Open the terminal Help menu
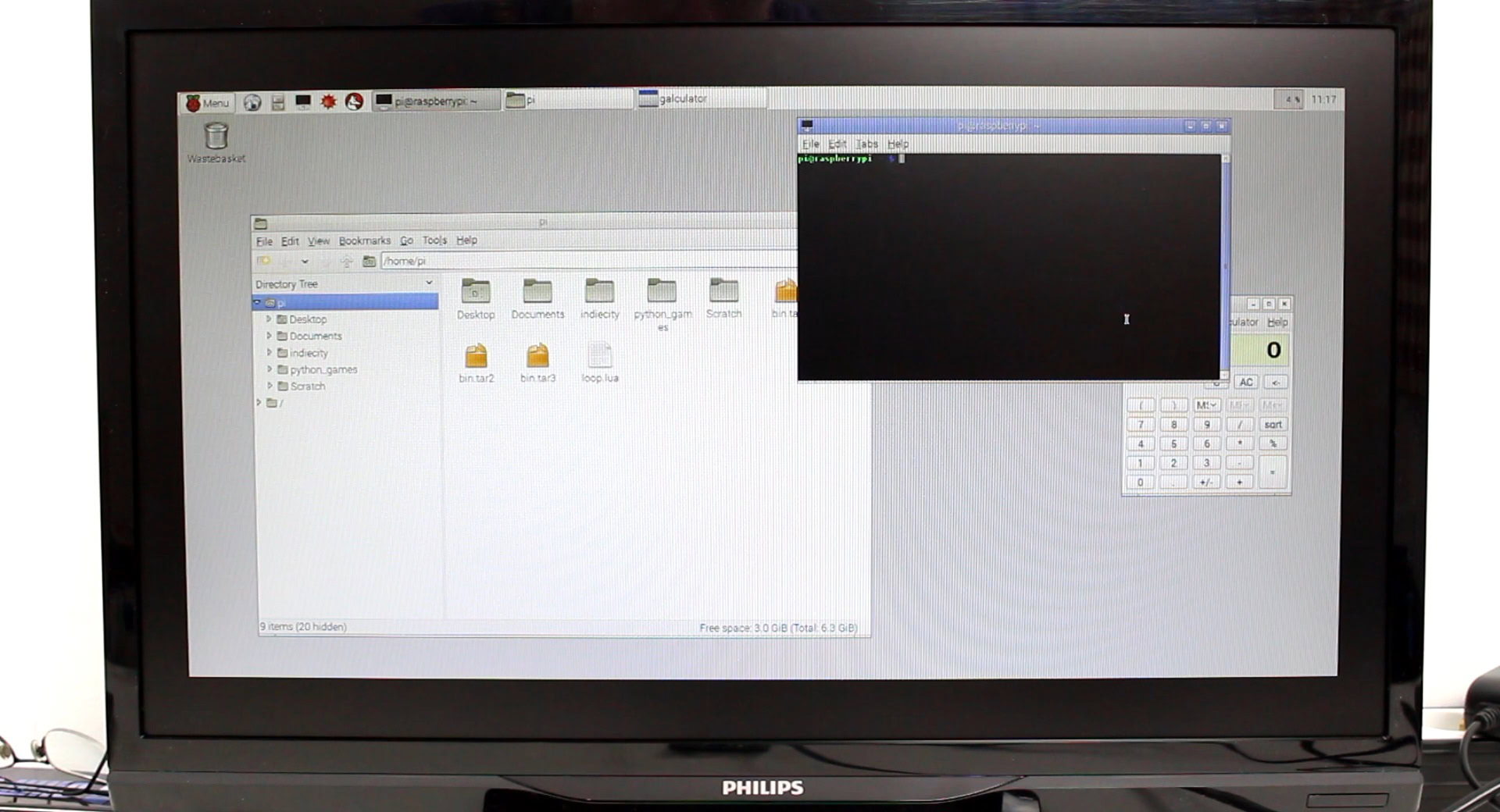This screenshot has width=1500, height=812. 898,144
